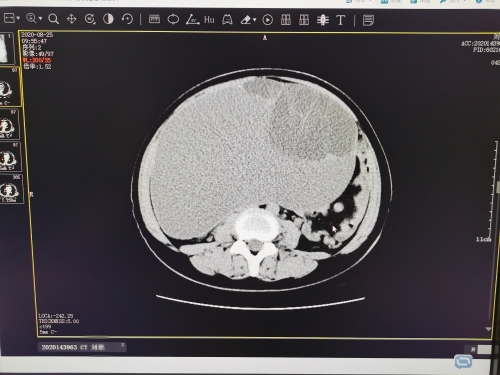
Task: Start cine playback of the series
Action: coord(267,20)
